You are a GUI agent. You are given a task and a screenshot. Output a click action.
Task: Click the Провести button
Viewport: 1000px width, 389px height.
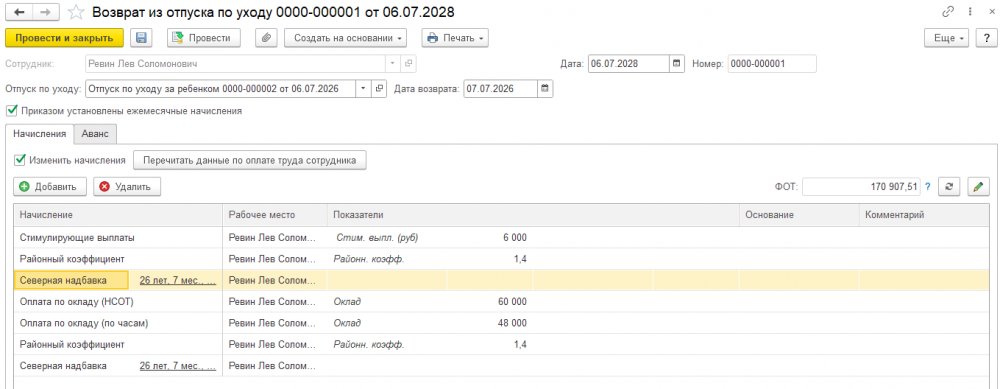204,38
